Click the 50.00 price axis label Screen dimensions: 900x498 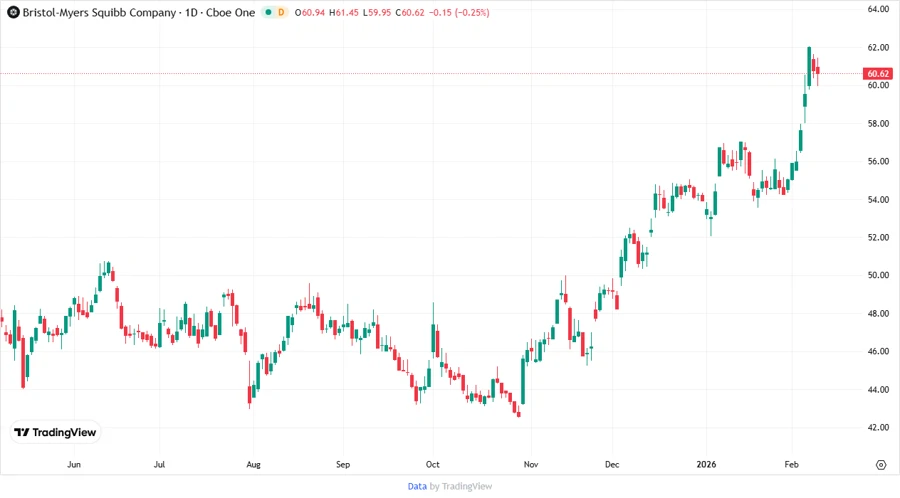pyautogui.click(x=878, y=275)
